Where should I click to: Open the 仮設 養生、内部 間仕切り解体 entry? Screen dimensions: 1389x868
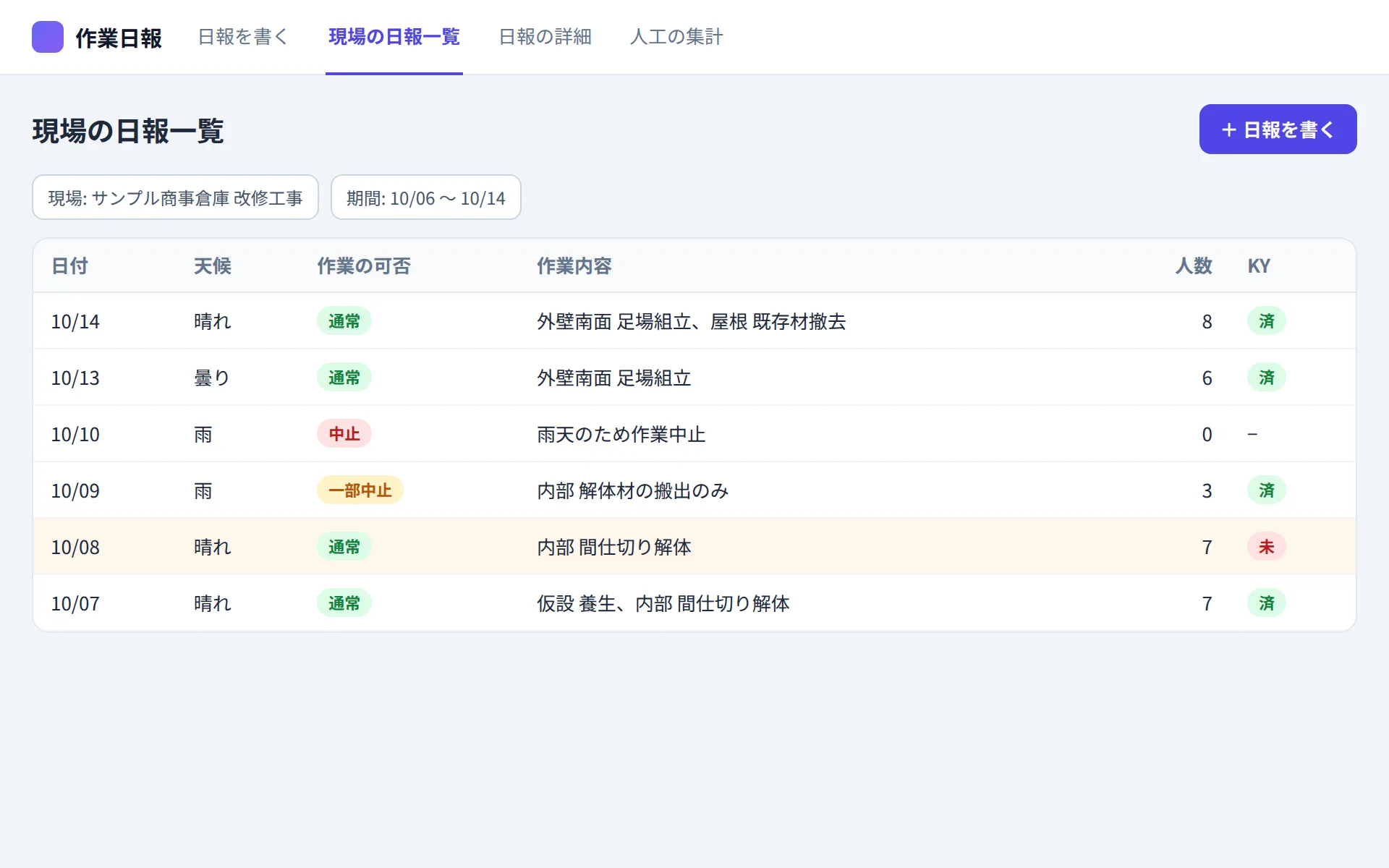click(663, 603)
